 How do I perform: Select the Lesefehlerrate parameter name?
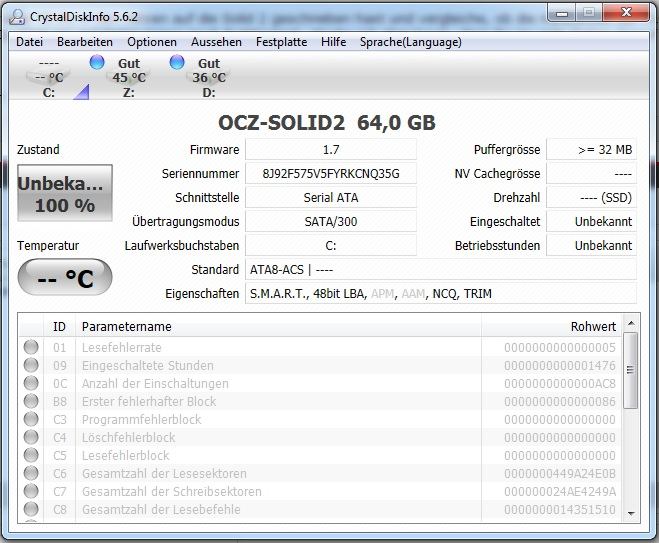121,348
